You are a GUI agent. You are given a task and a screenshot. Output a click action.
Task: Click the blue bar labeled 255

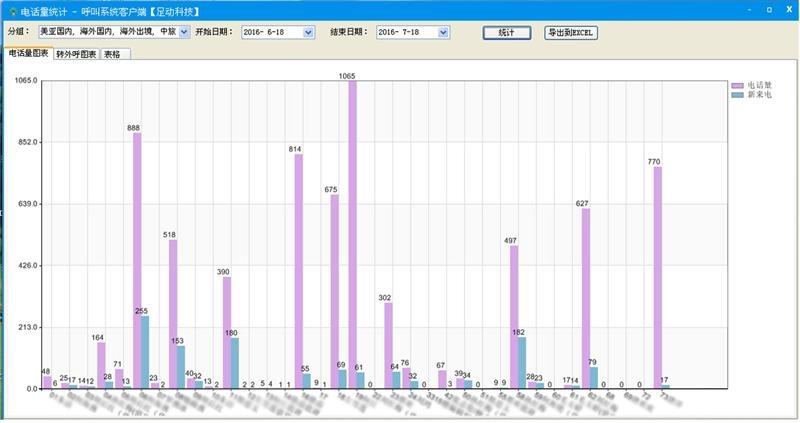[145, 352]
